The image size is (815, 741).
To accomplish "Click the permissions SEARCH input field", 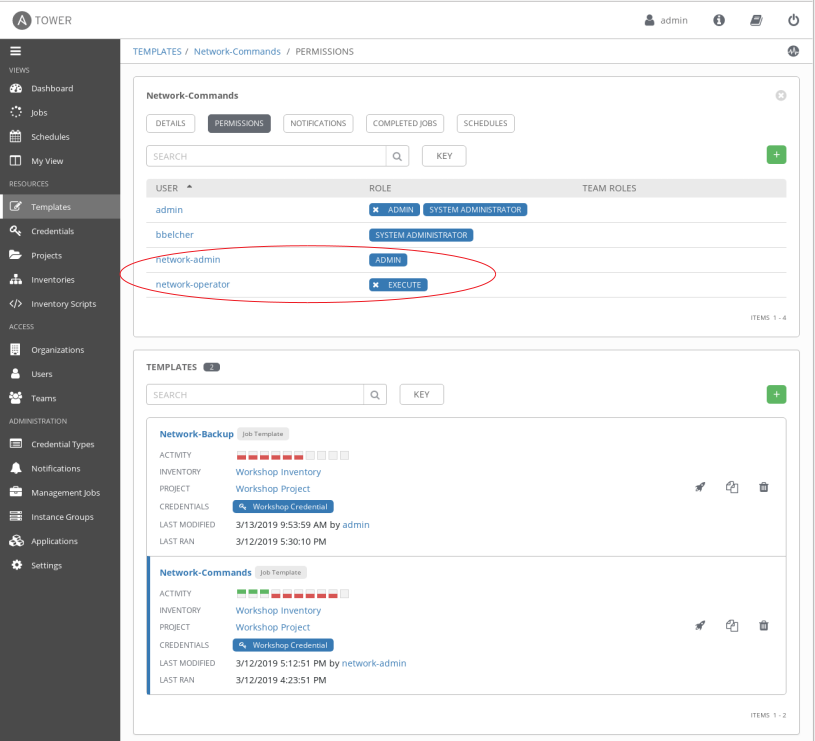I will 266,156.
